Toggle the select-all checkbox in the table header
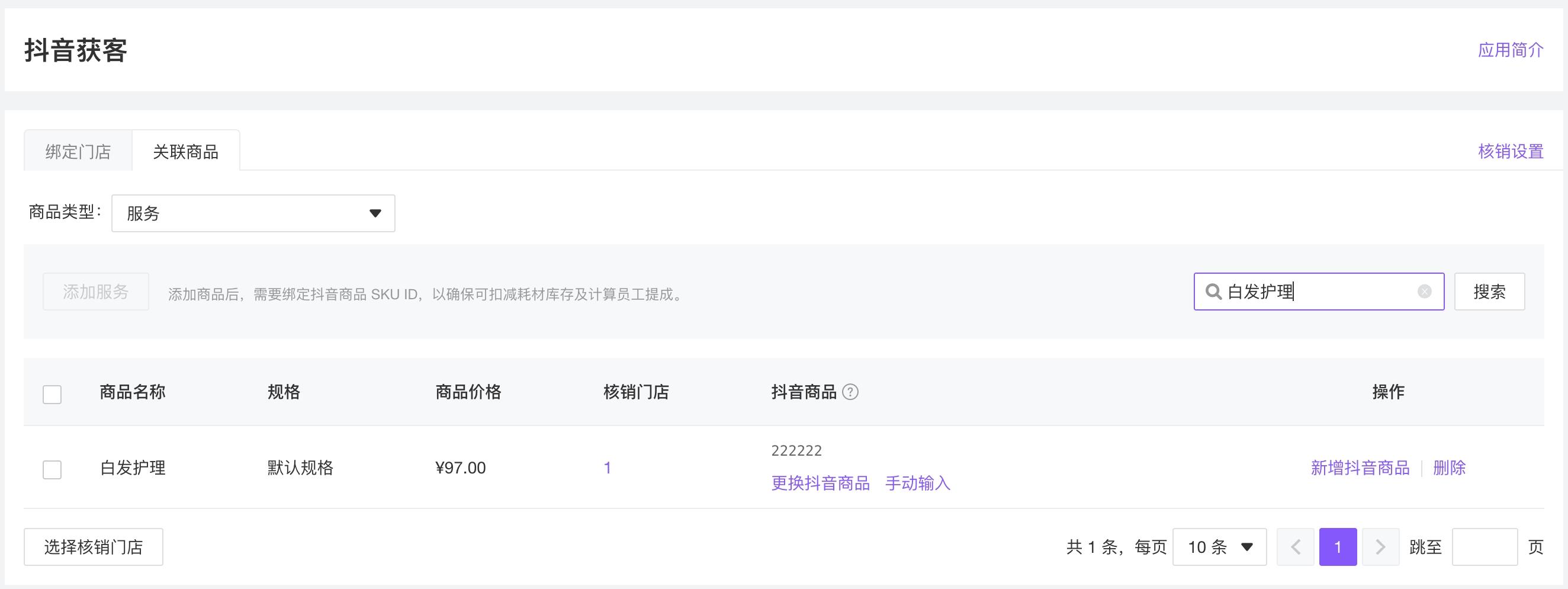 coord(52,394)
